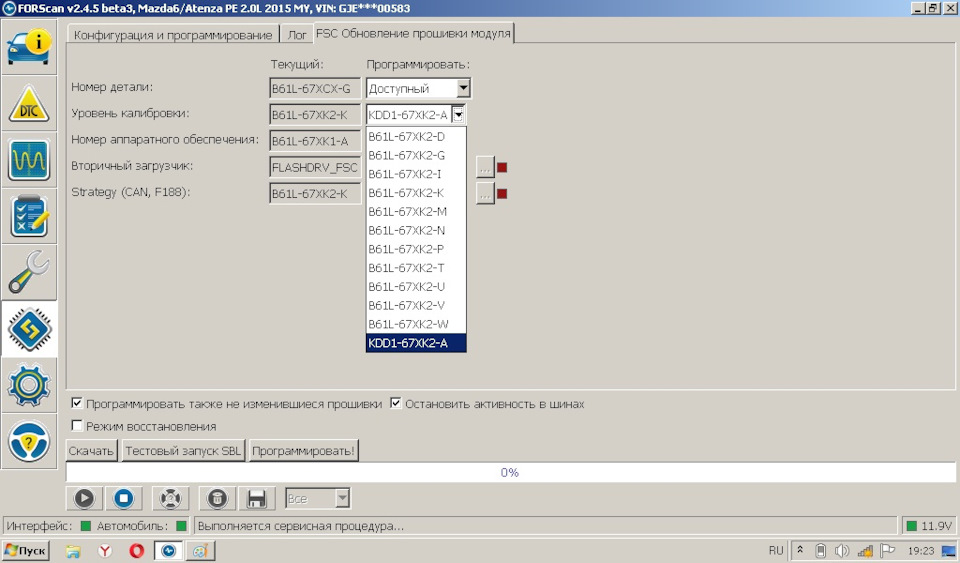Viewport: 960px width, 563px height.
Task: Click red status indicator beside Strategy row
Action: click(502, 193)
